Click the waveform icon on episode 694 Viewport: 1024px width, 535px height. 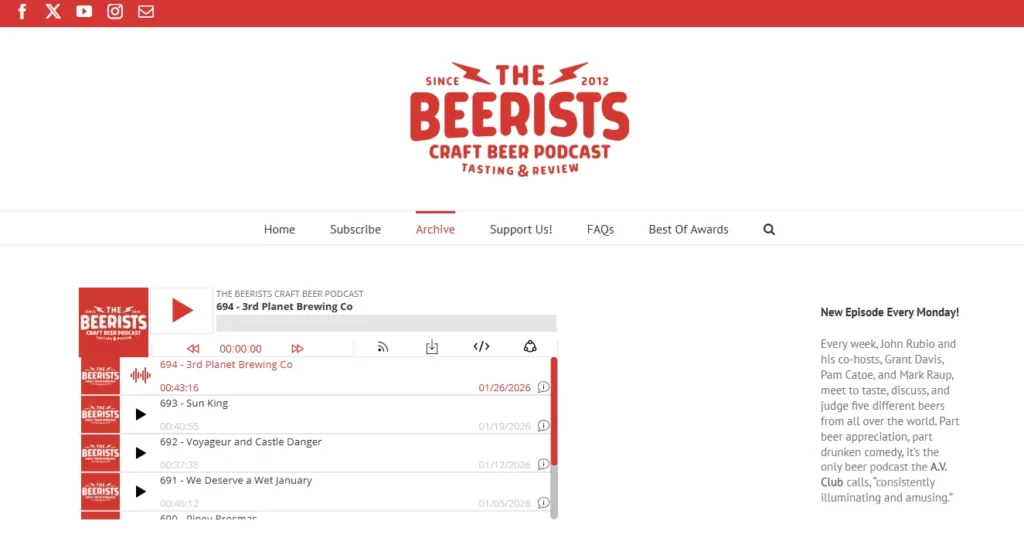(x=140, y=375)
